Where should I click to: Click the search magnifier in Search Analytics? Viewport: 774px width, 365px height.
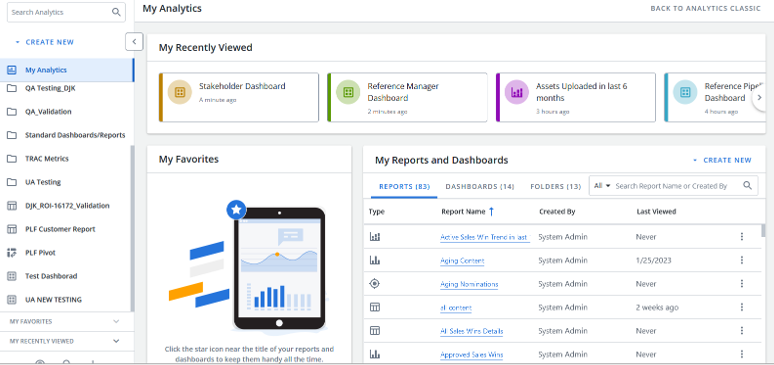pos(116,12)
